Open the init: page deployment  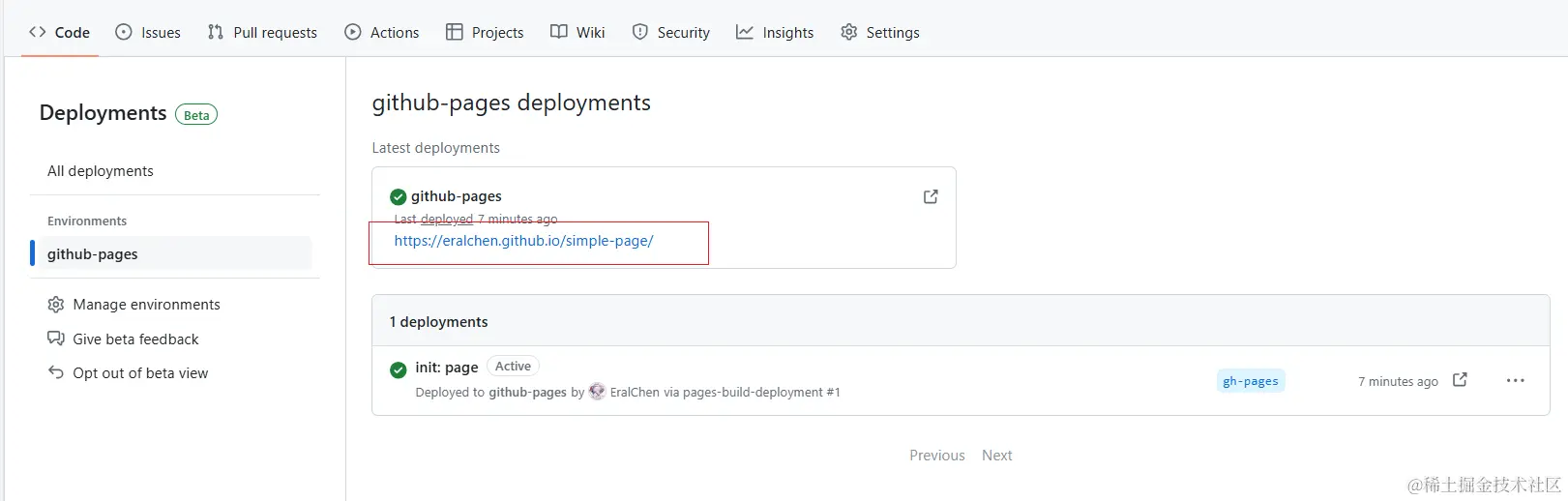pos(447,368)
